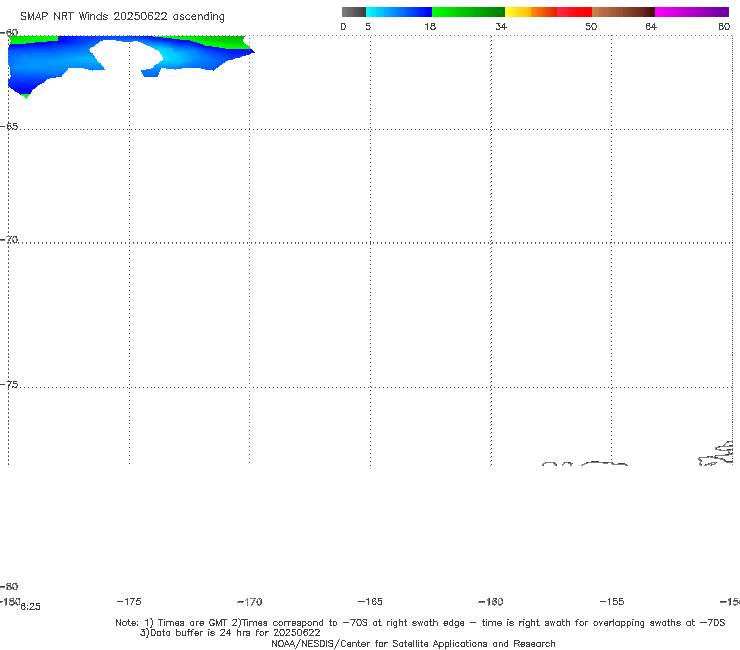Click longitude label '-175'

click(129, 601)
